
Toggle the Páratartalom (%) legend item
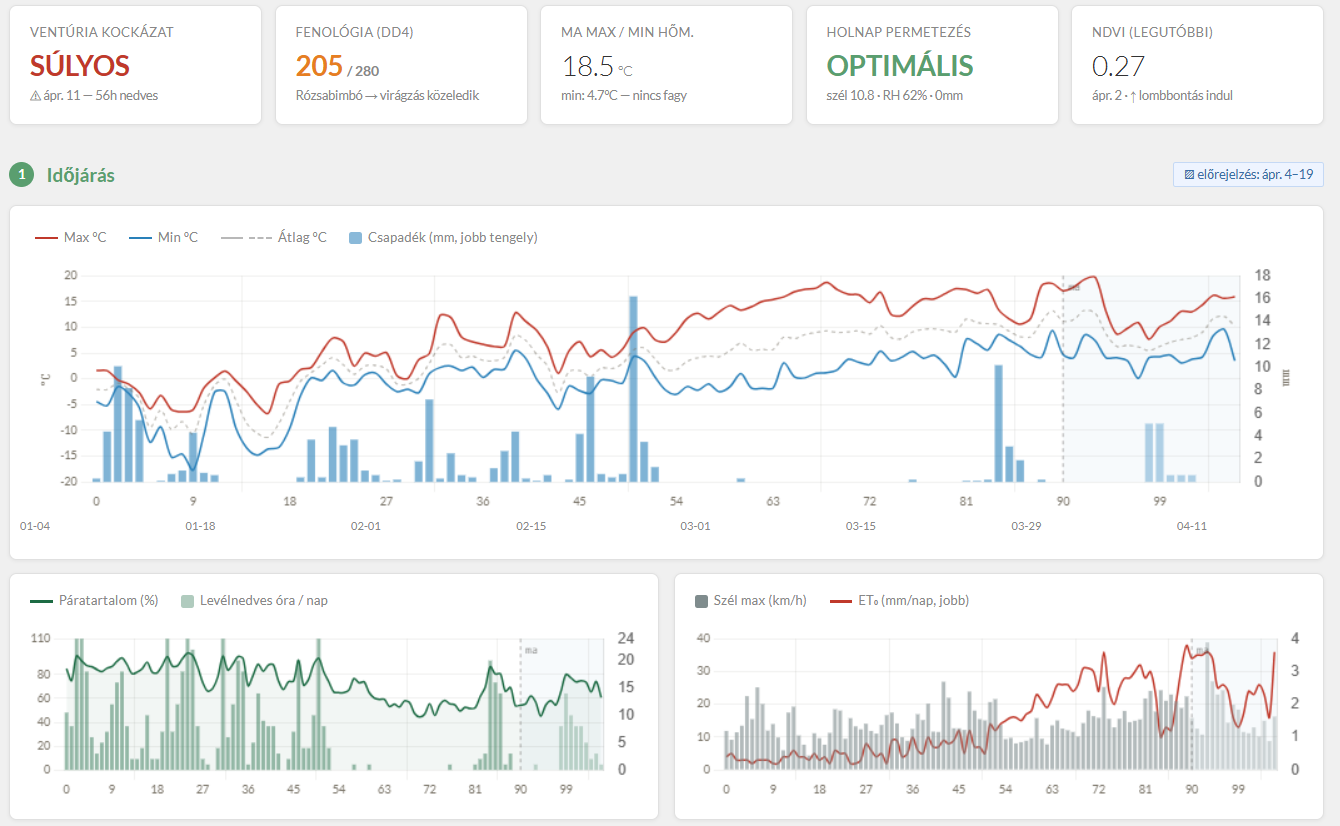pyautogui.click(x=95, y=601)
